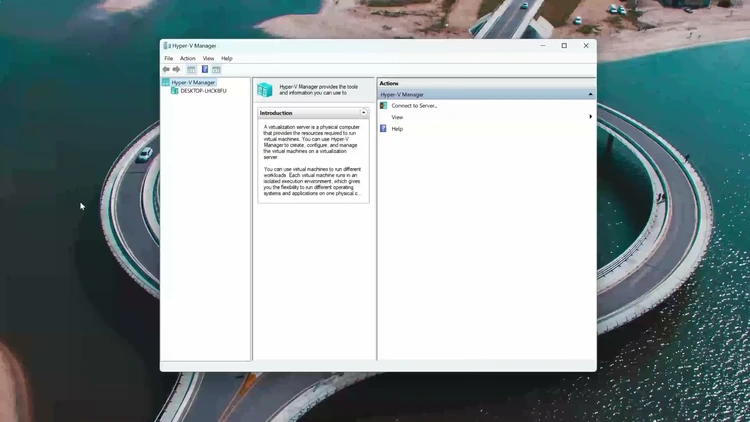This screenshot has height=422, width=750.
Task: Click the View action in the Actions pane
Action: pyautogui.click(x=397, y=117)
